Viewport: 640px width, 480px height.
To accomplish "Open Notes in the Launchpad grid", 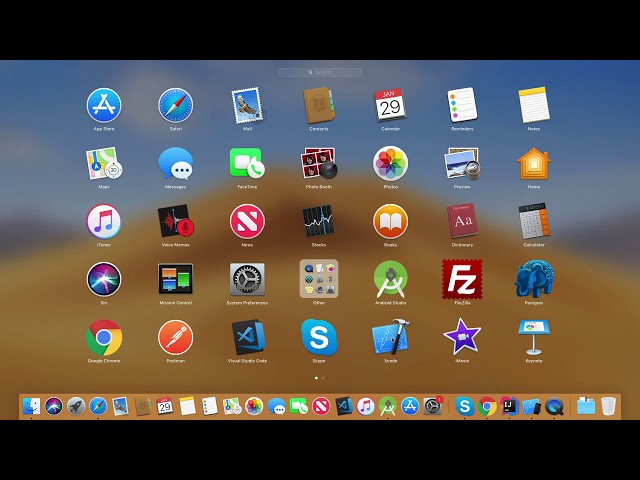I will pos(533,105).
